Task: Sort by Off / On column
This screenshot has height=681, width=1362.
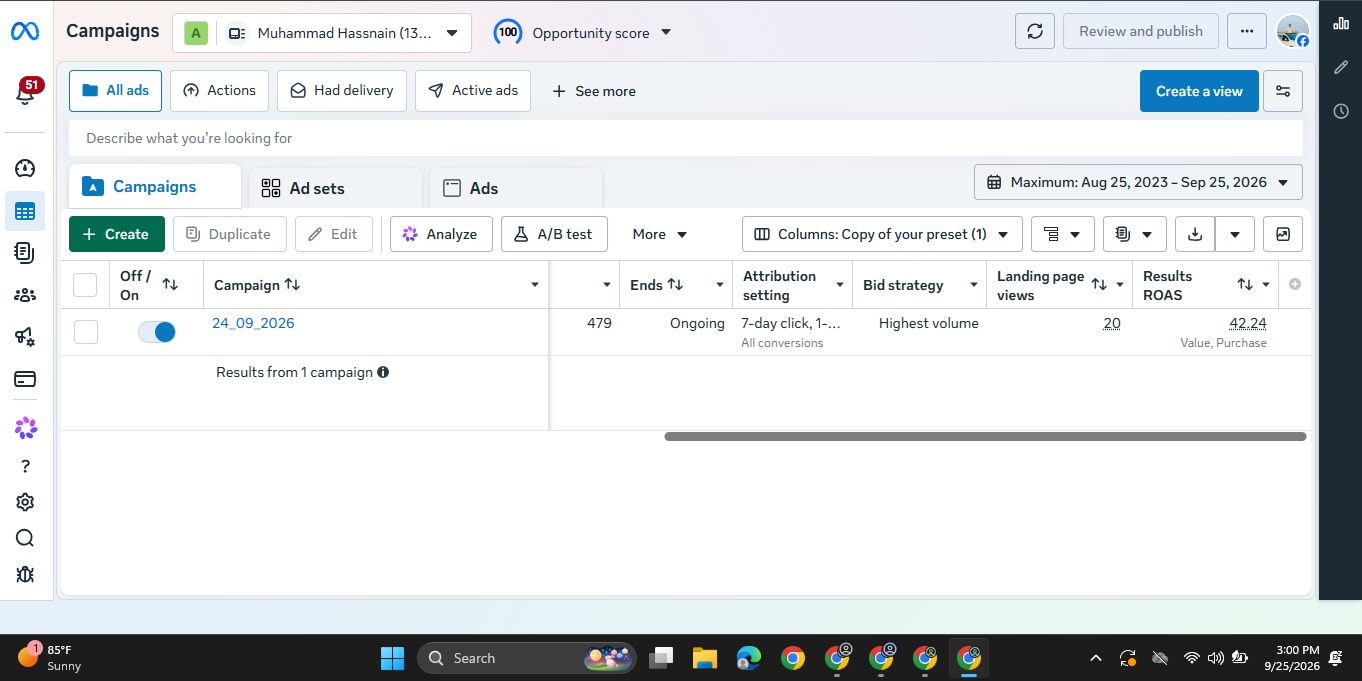Action: 170,285
